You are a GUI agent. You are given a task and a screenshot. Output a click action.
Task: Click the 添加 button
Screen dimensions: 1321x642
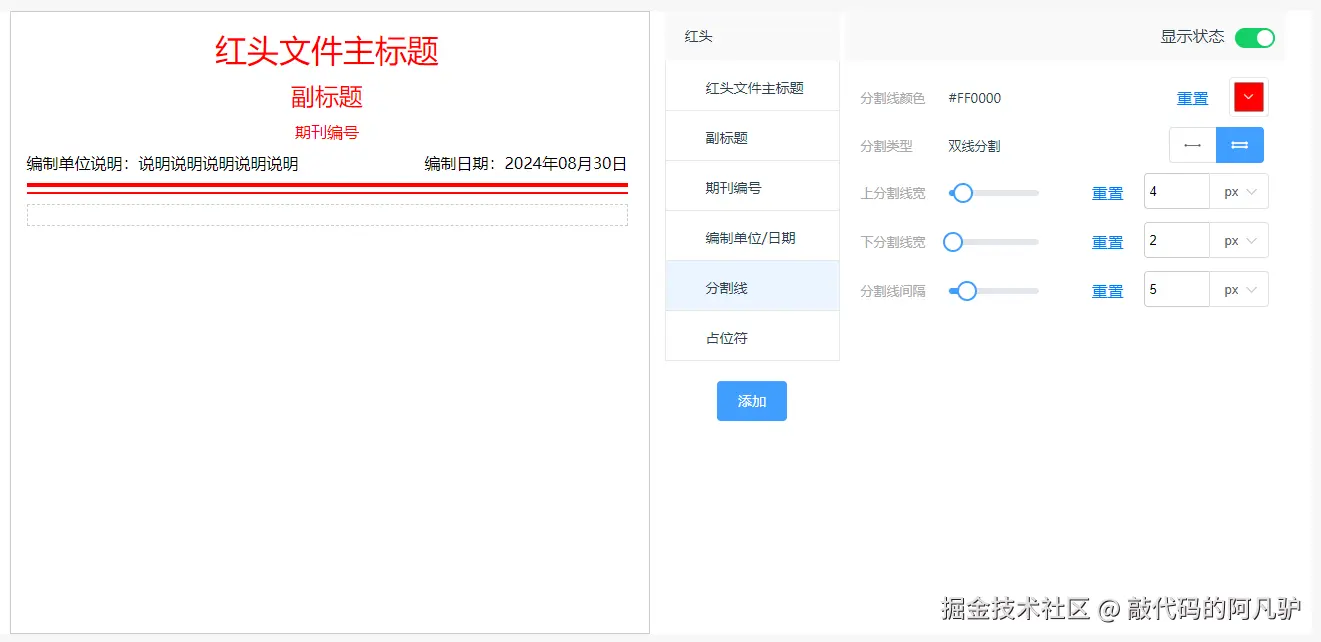click(x=752, y=401)
